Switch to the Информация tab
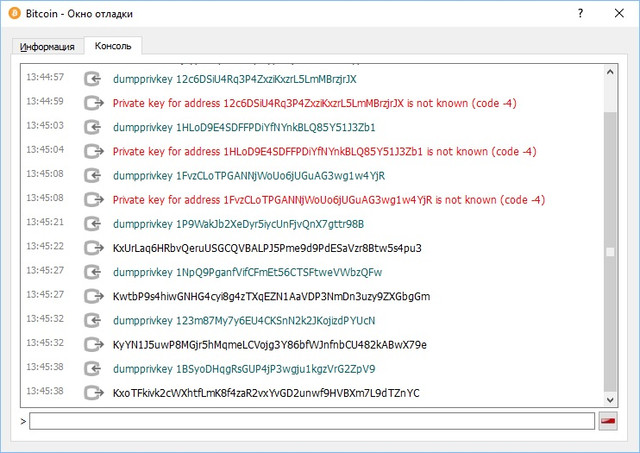This screenshot has width=640, height=453. pyautogui.click(x=47, y=47)
